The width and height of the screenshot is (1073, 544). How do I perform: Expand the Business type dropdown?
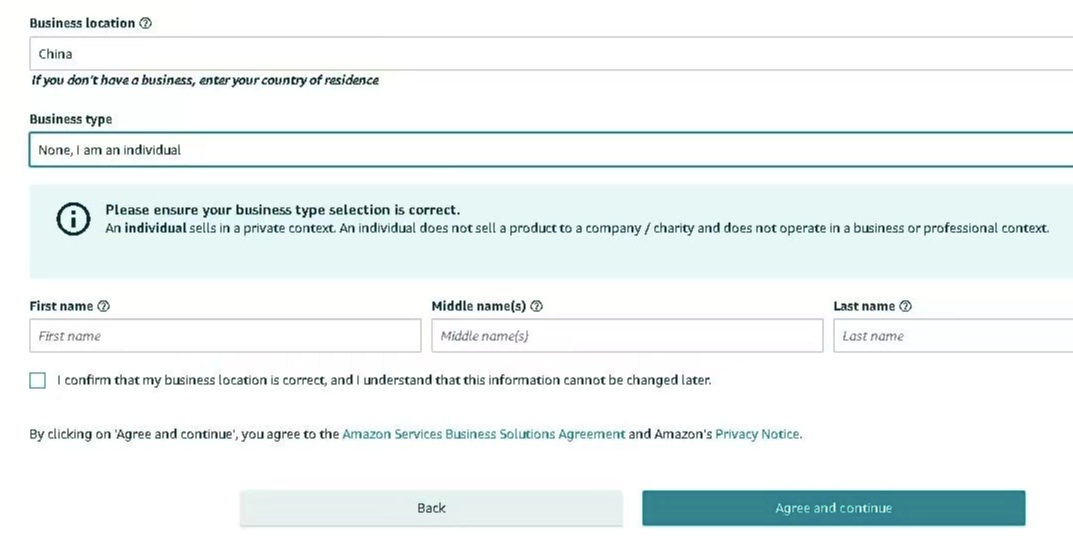pyautogui.click(x=550, y=150)
